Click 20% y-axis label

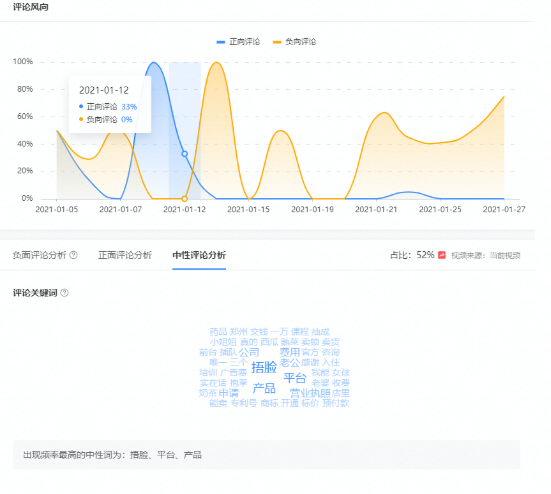[x=25, y=171]
